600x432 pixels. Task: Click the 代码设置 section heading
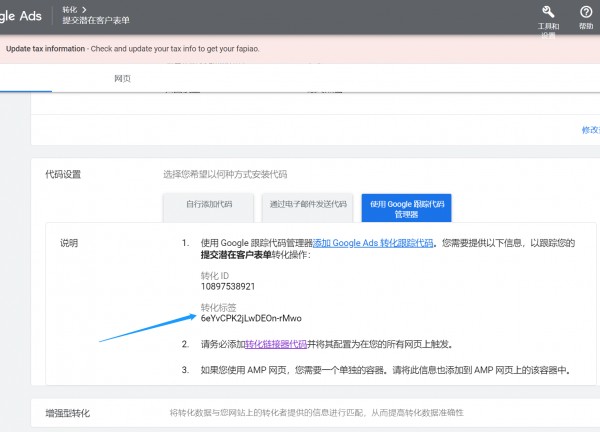point(63,174)
